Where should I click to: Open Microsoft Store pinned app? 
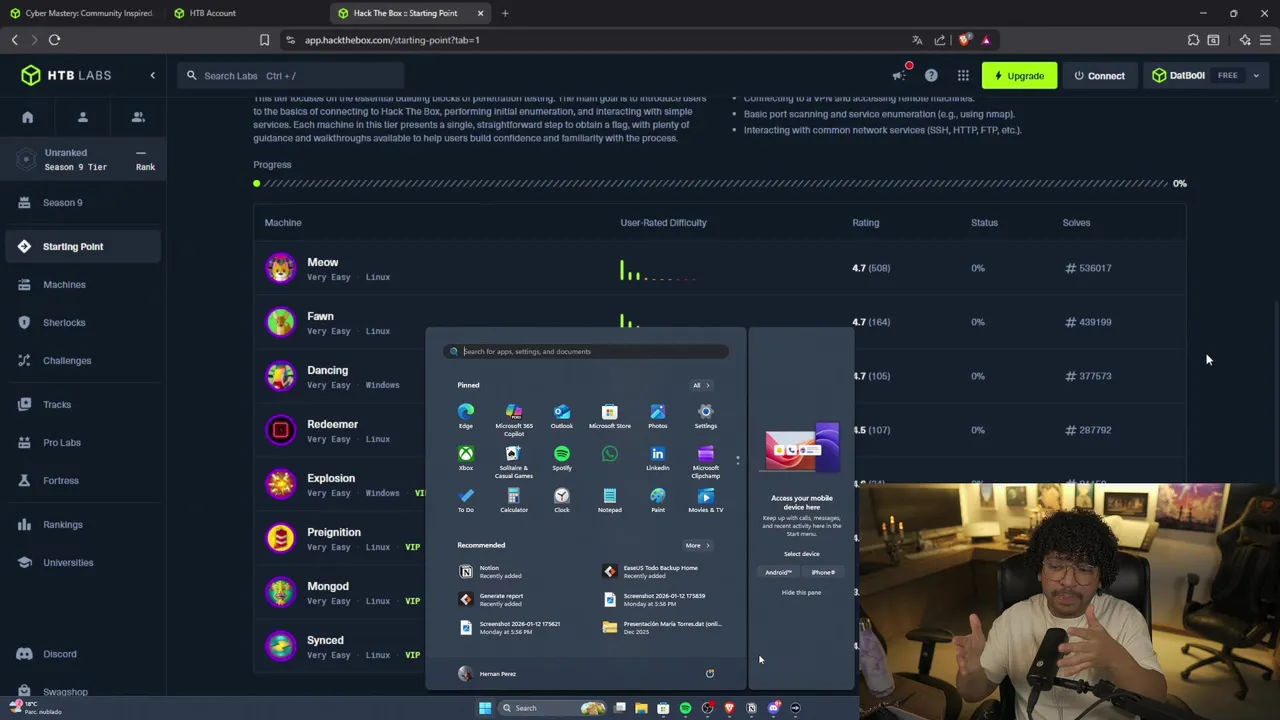click(610, 416)
